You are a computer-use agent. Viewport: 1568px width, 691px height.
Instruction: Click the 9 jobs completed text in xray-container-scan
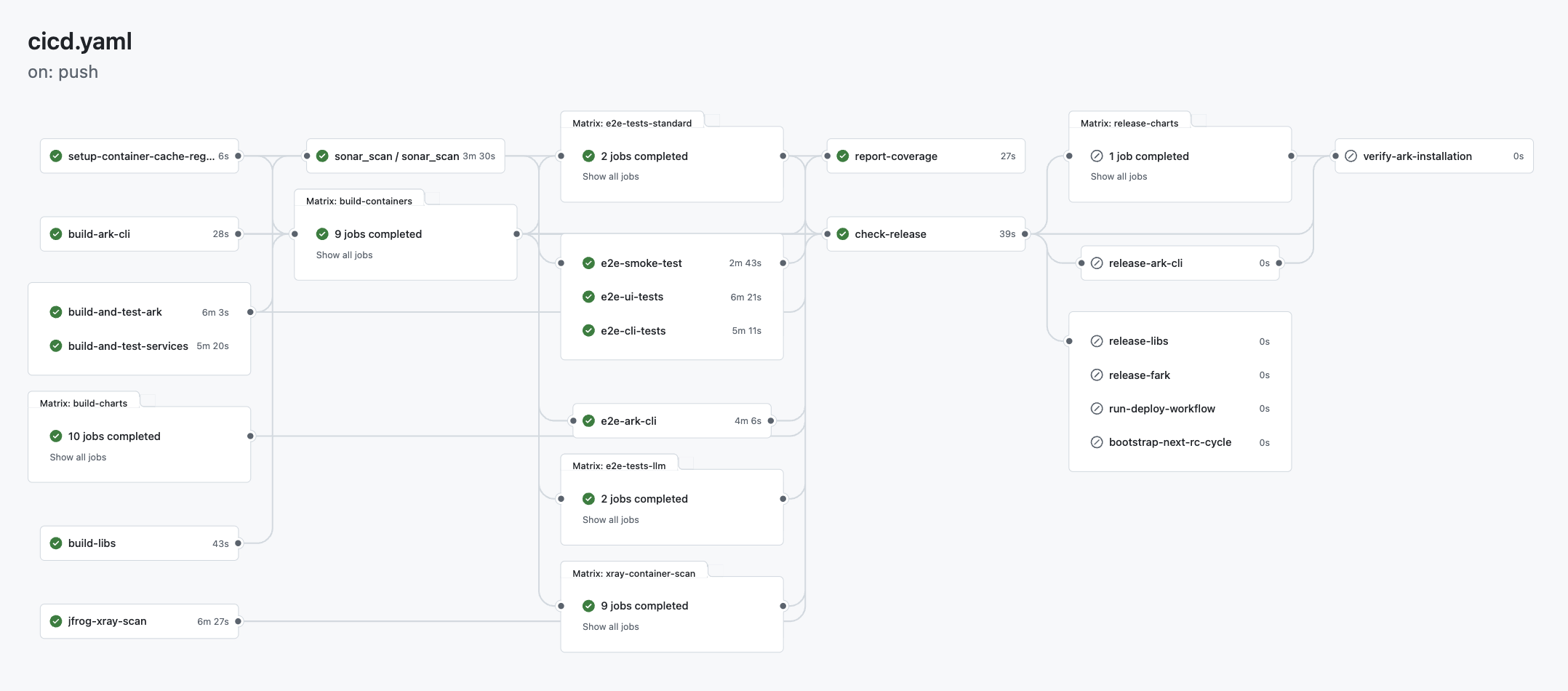pyautogui.click(x=644, y=606)
